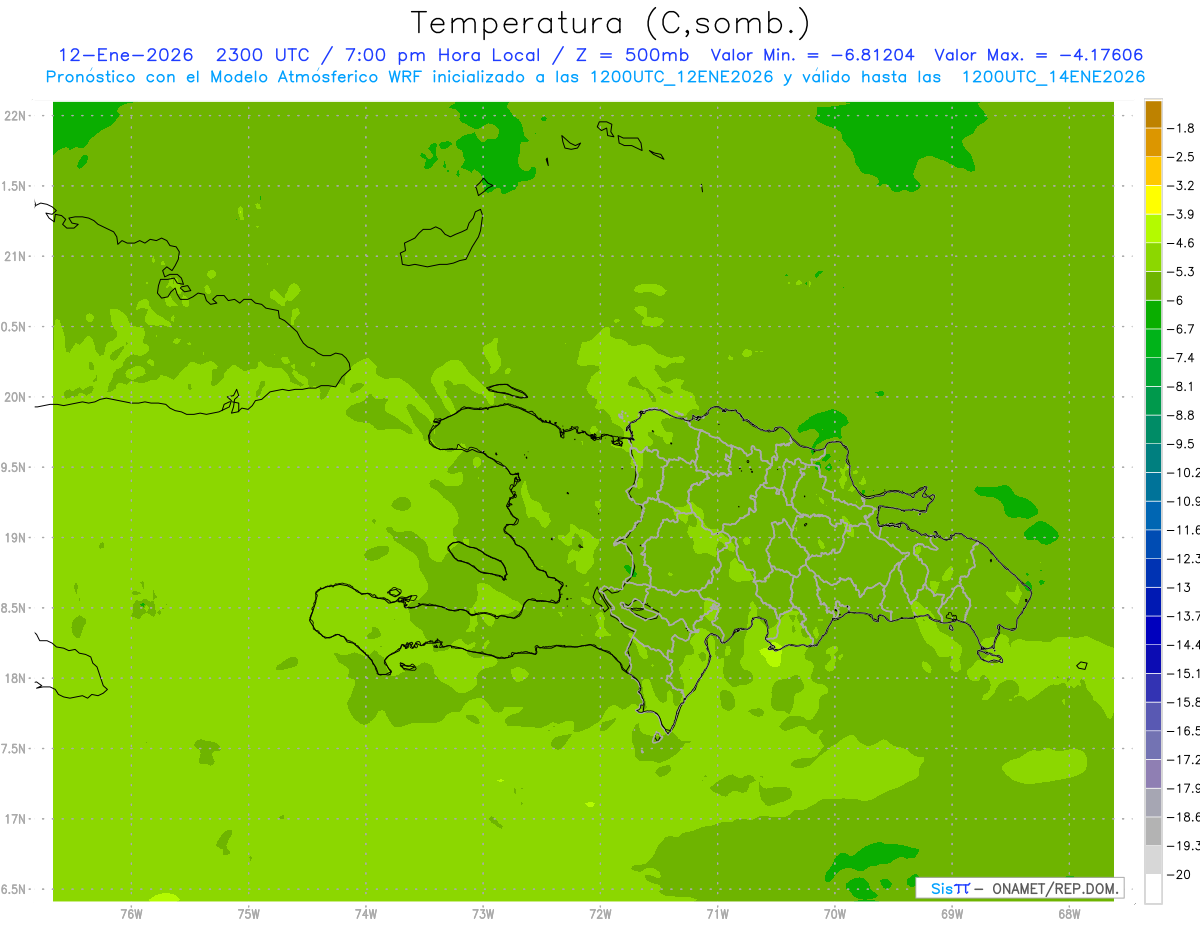This screenshot has height=927, width=1200.
Task: Click 'Valor Max. = -4.17606' text
Action: pyautogui.click(x=1038, y=55)
